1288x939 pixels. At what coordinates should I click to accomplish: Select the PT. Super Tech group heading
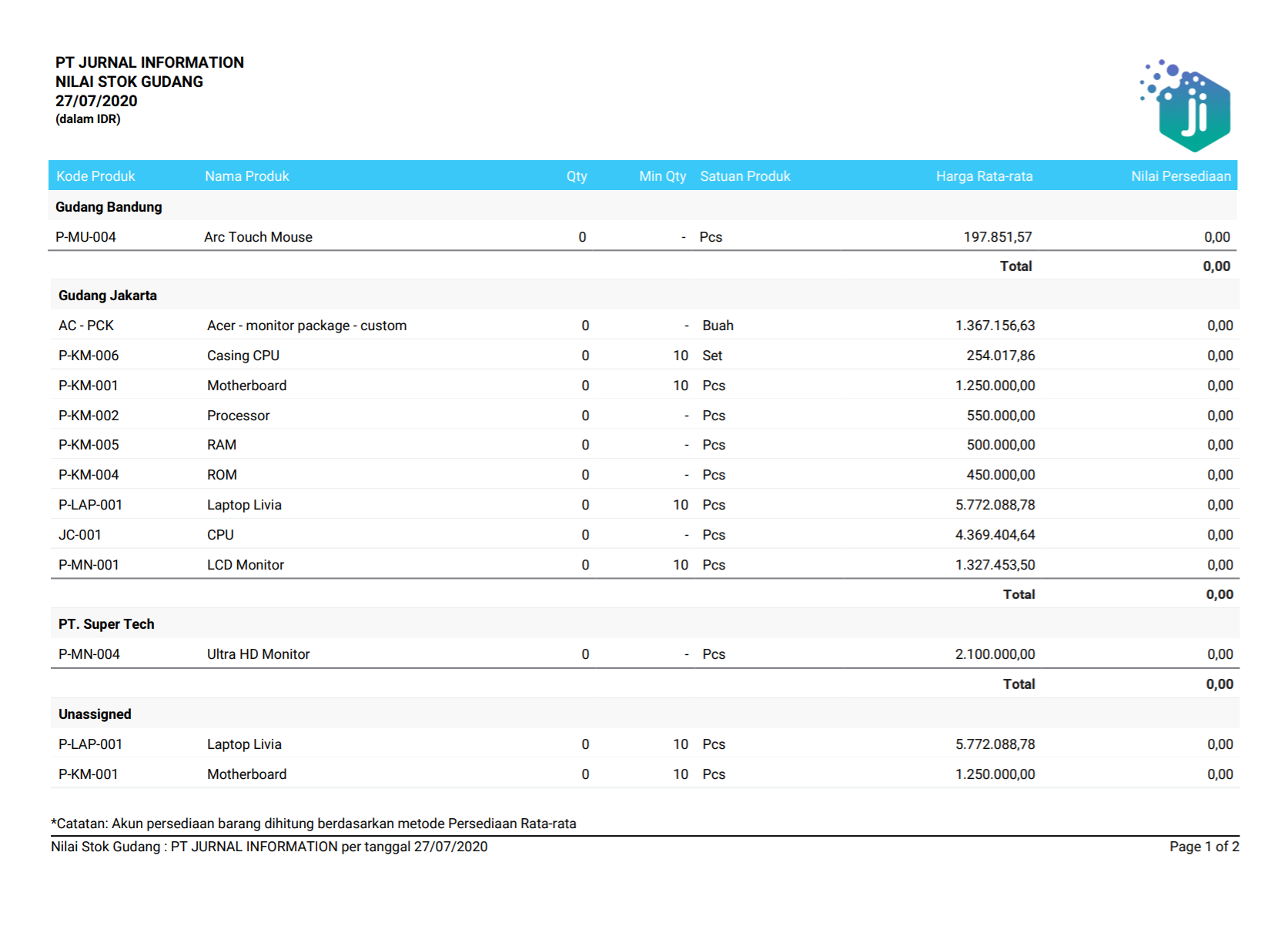tap(106, 624)
